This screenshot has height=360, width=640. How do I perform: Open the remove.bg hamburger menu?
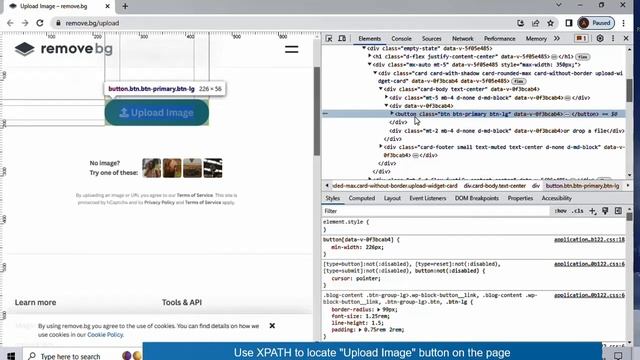pos(291,49)
